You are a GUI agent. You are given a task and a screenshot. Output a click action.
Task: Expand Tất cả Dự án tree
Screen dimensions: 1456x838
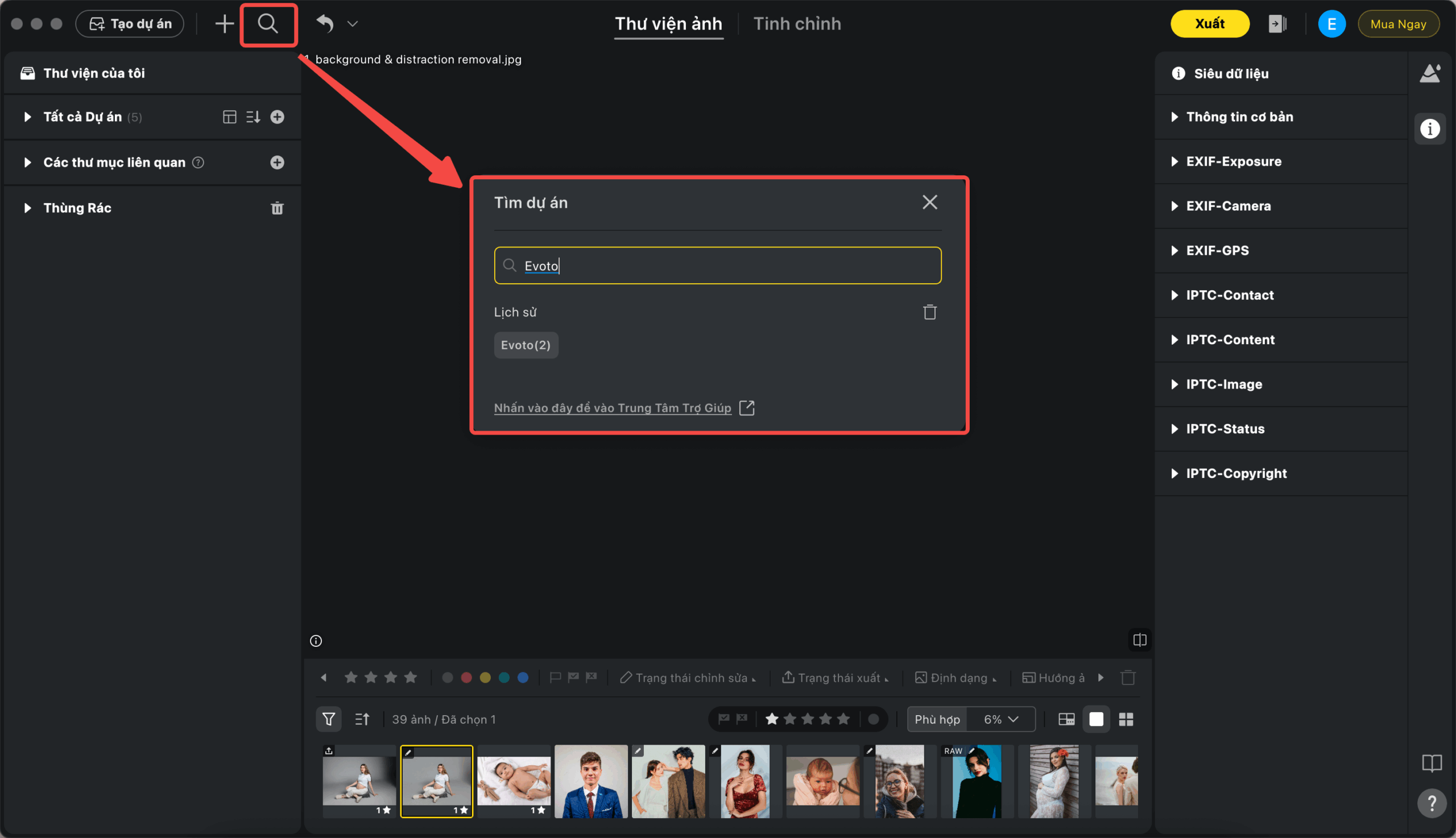pos(27,117)
